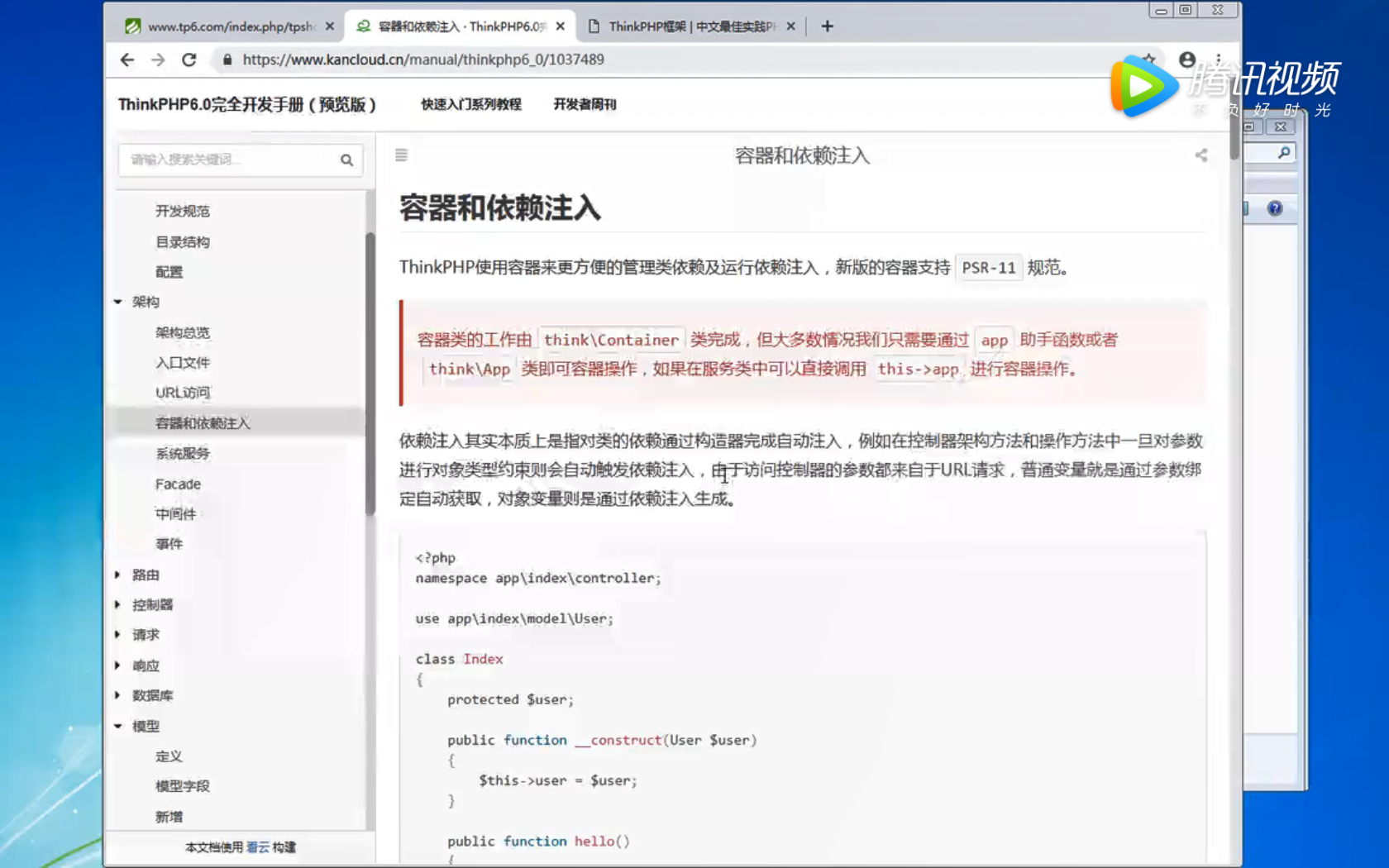Open 配置 in sidebar
The image size is (1389, 868).
[169, 272]
